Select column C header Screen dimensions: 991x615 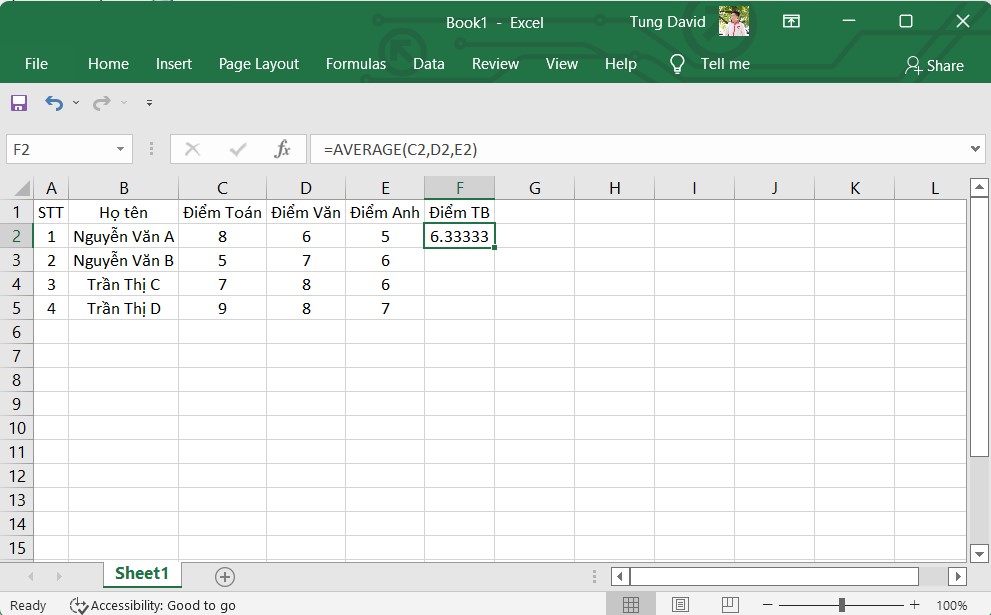[222, 188]
